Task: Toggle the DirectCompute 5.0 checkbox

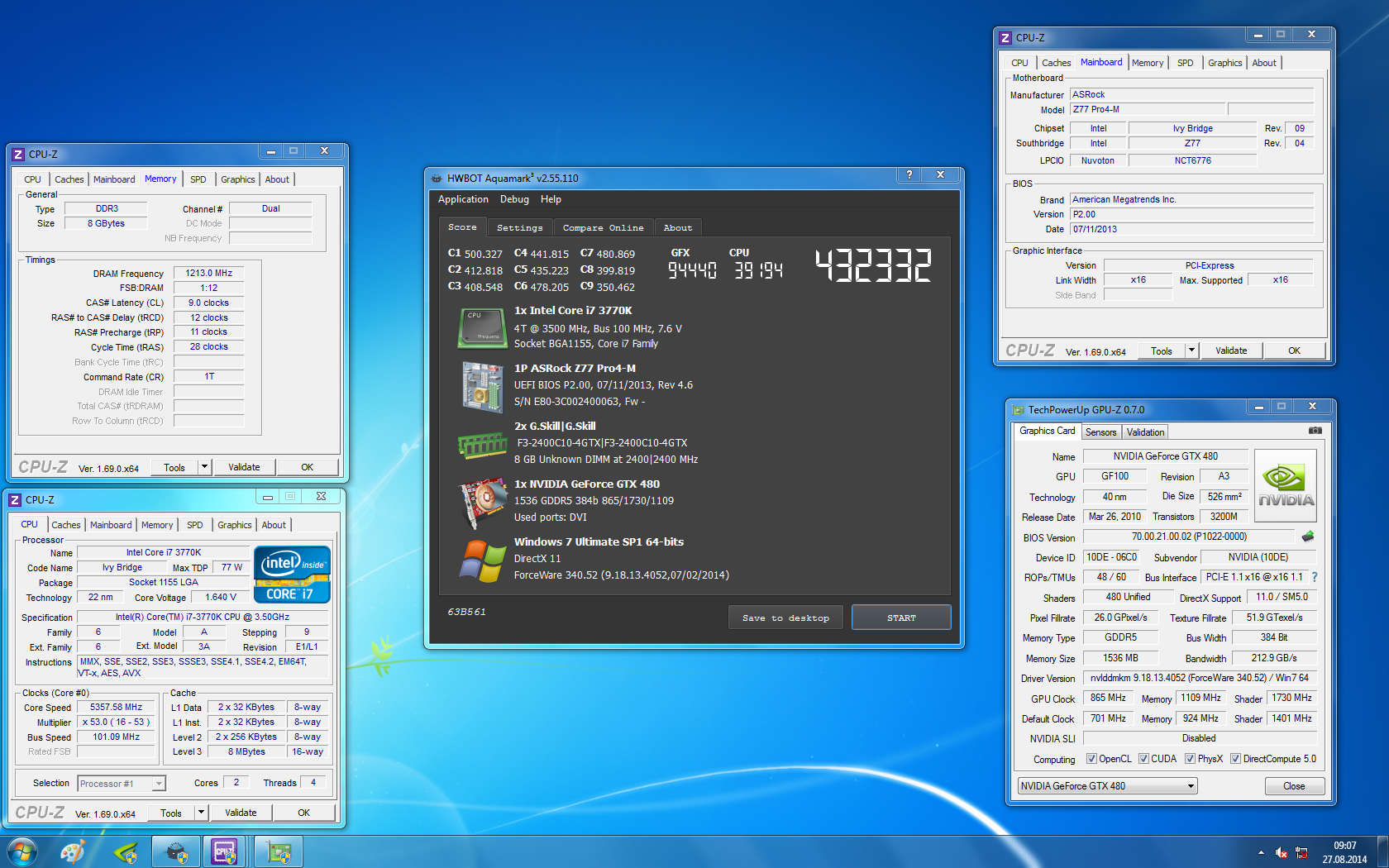Action: pyautogui.click(x=1235, y=759)
